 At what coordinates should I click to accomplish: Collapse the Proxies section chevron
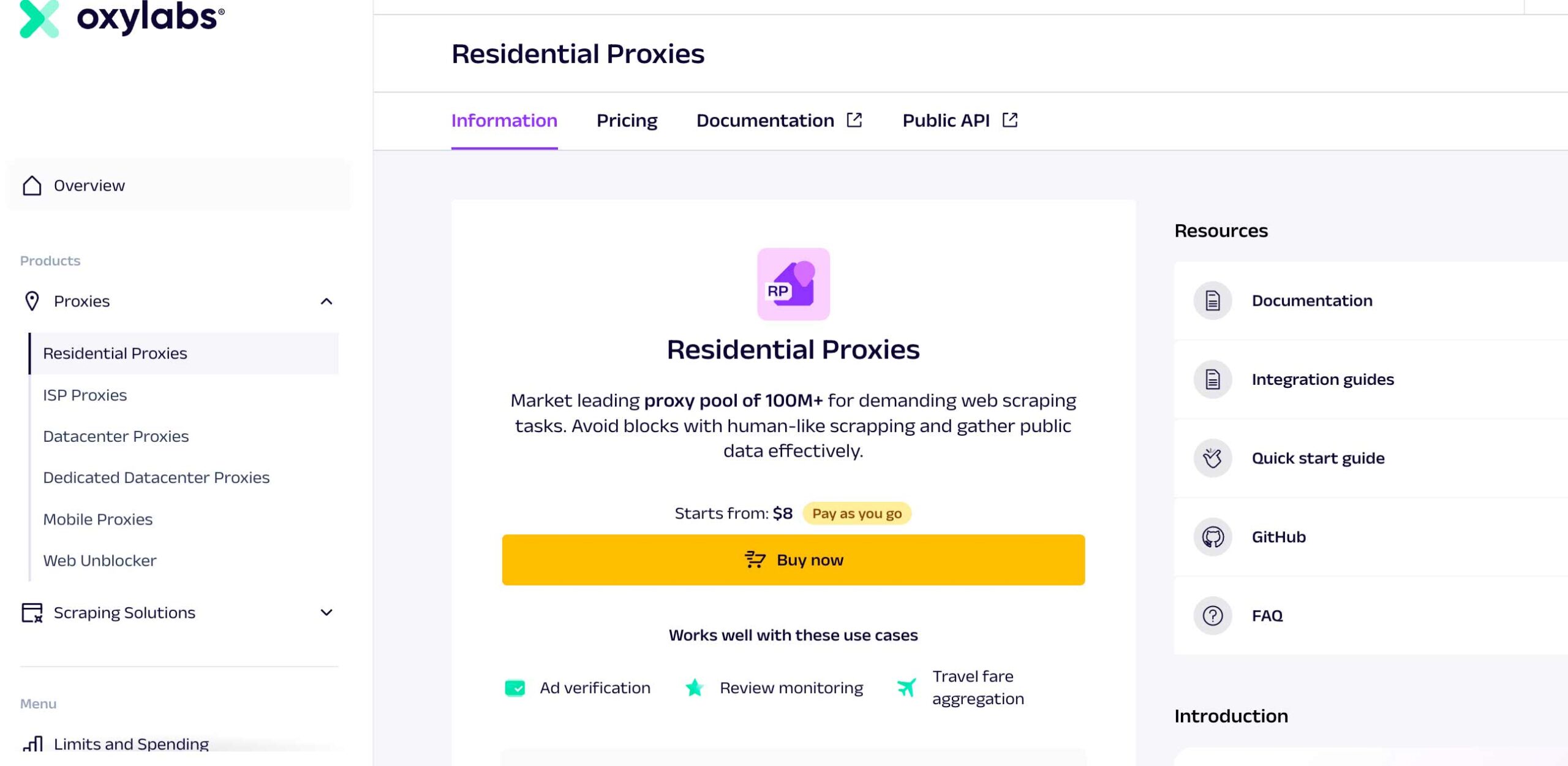pyautogui.click(x=326, y=301)
